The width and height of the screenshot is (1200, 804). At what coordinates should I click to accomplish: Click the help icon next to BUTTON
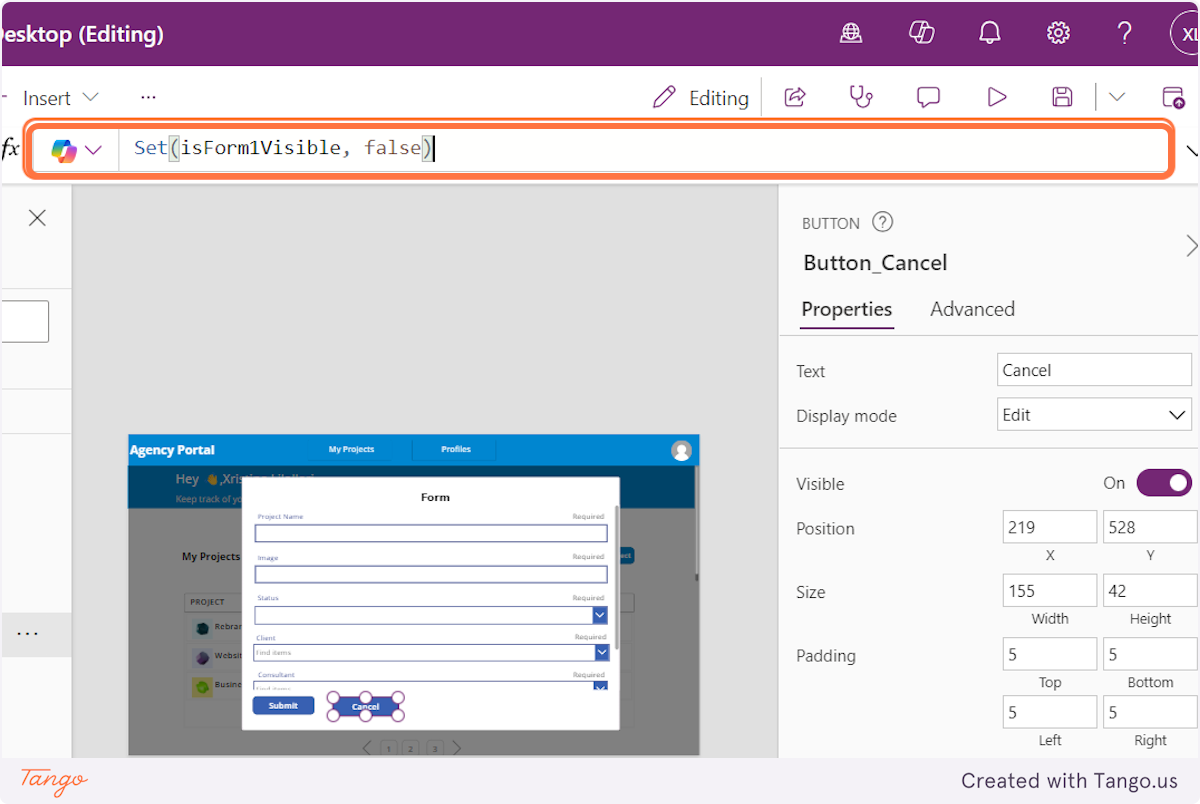(882, 222)
